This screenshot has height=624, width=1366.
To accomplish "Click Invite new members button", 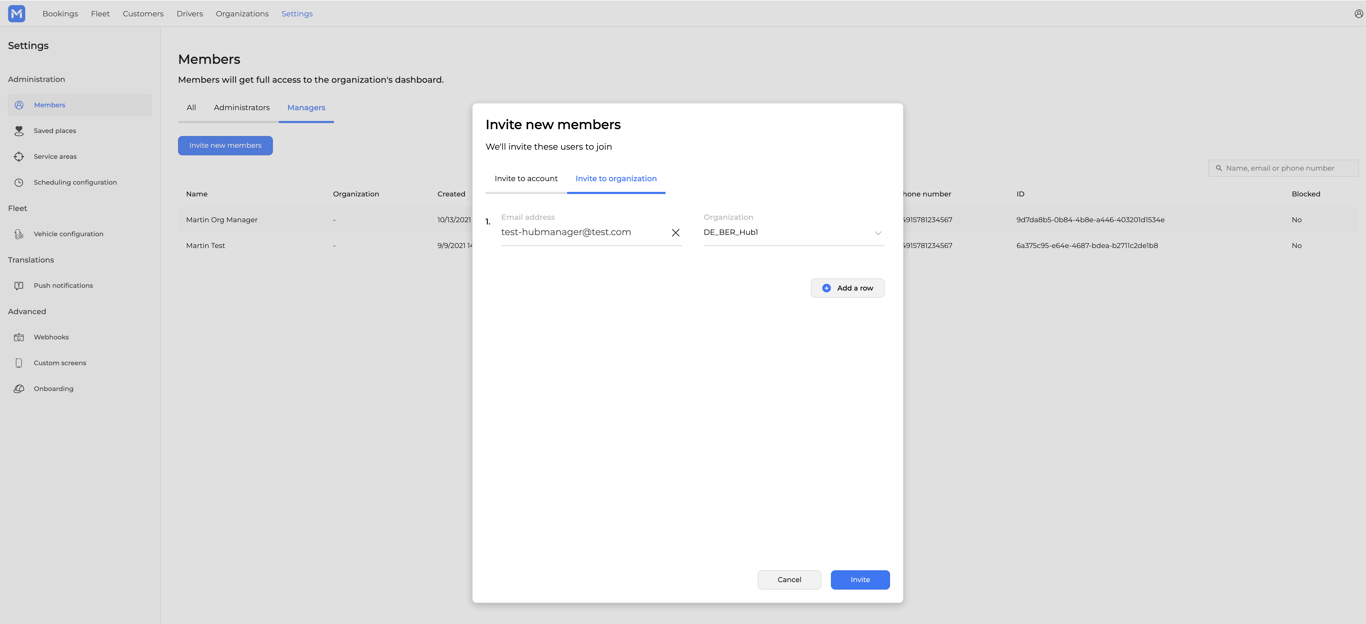I will [225, 146].
